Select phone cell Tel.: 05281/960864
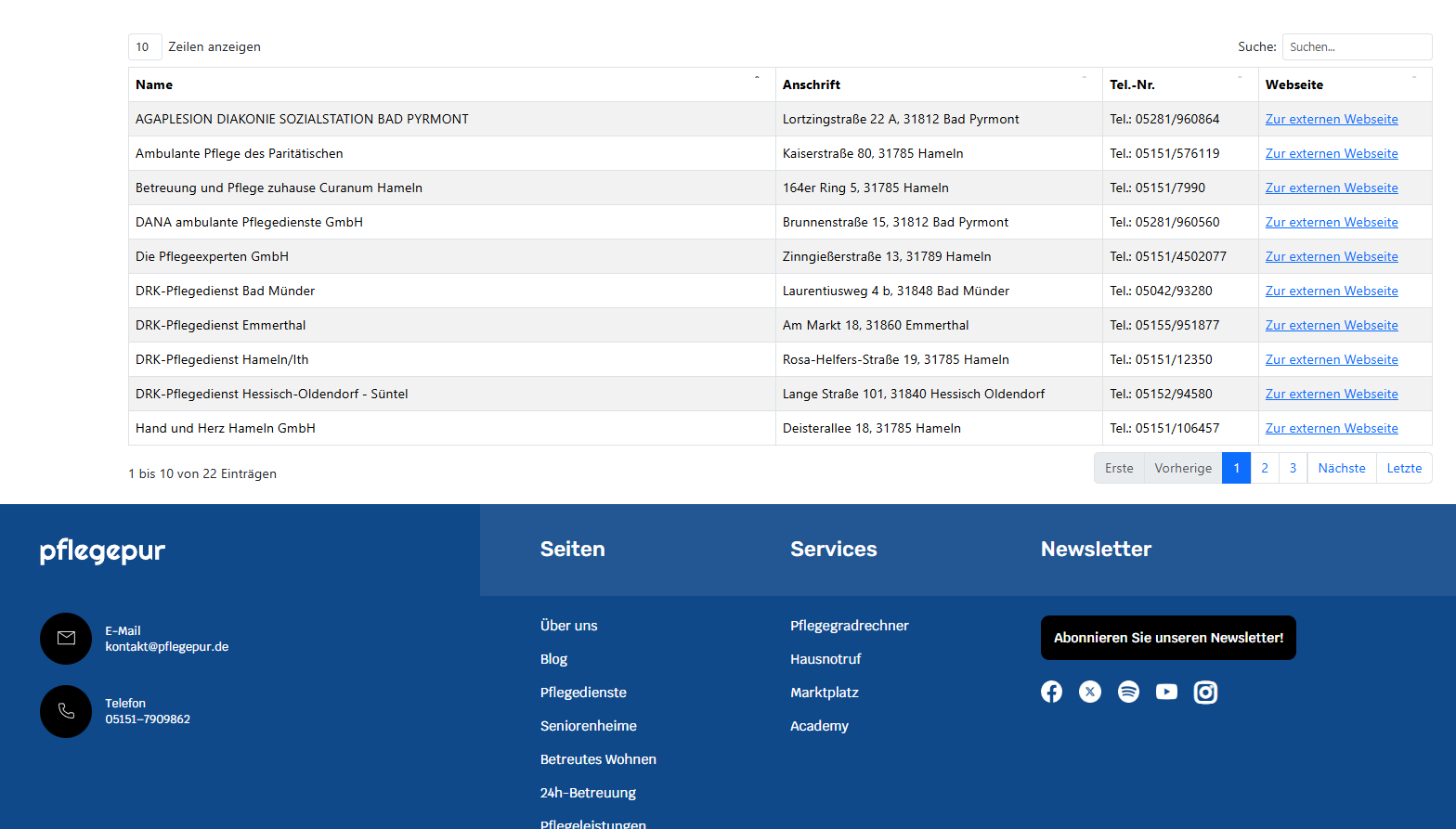The height and width of the screenshot is (829, 1456). 1180,119
